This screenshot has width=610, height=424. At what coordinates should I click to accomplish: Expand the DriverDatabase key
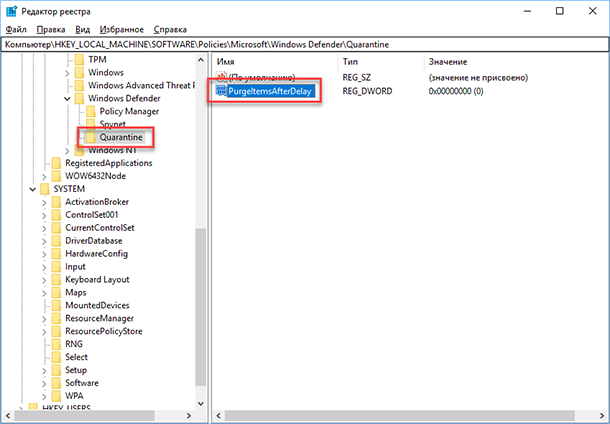(x=44, y=241)
